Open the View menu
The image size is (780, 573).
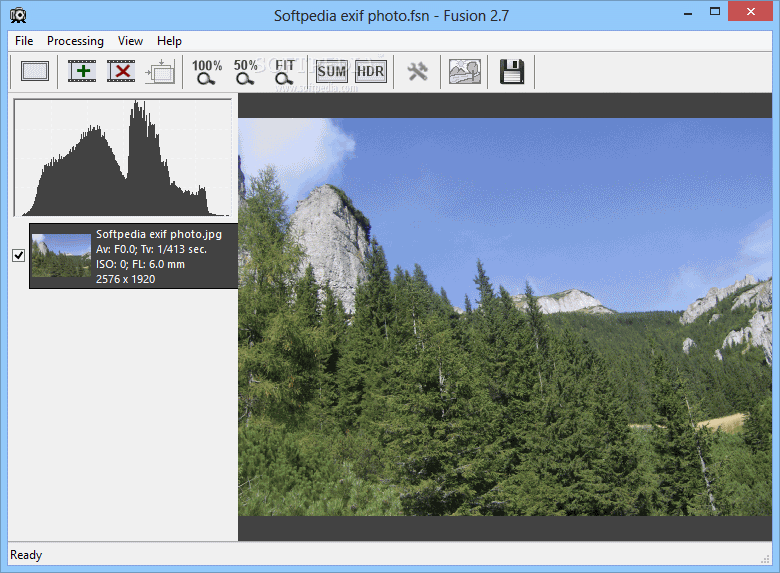point(130,41)
